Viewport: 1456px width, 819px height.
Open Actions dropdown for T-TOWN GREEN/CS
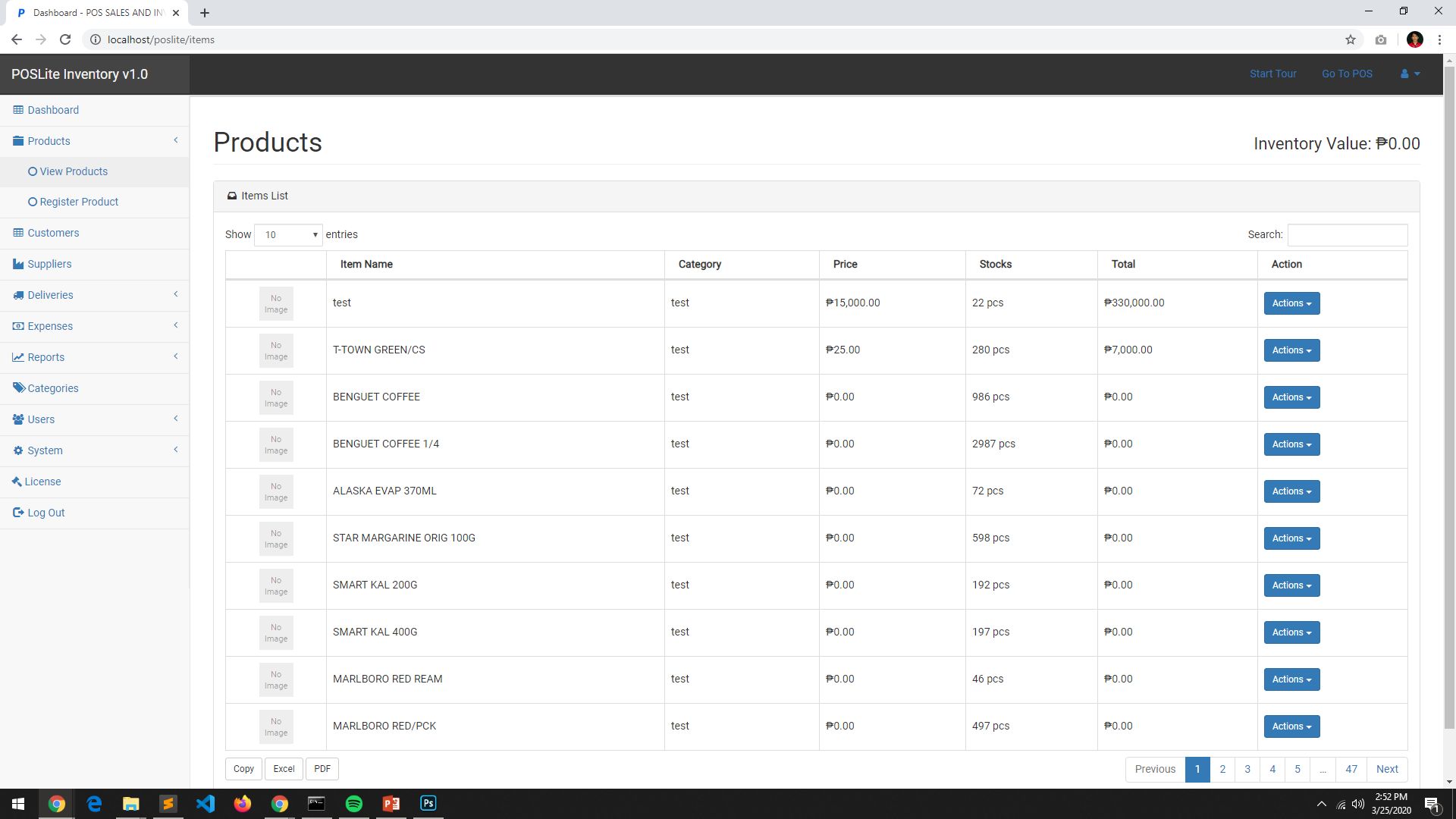click(x=1291, y=350)
